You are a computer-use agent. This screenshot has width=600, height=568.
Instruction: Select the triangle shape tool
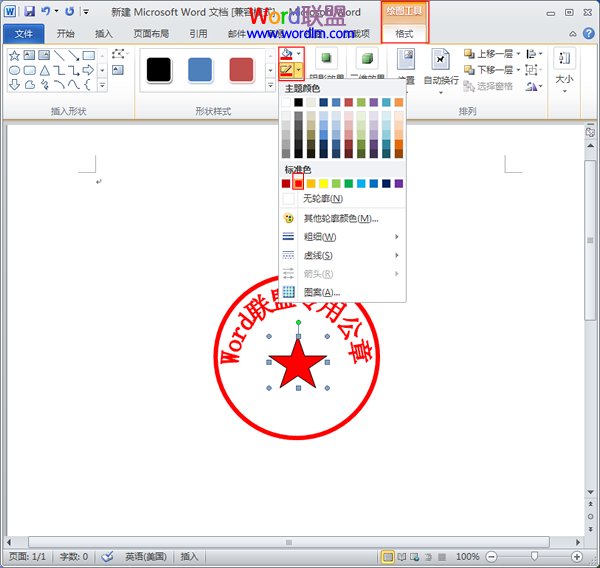[45, 70]
